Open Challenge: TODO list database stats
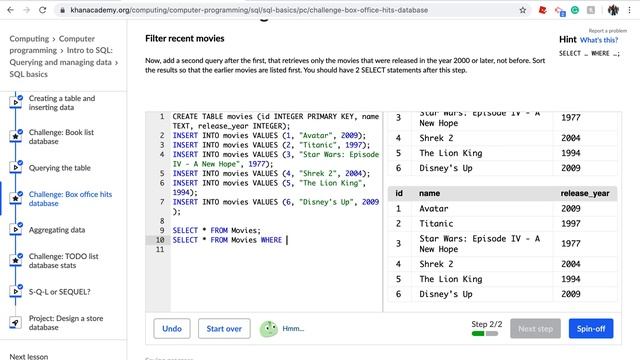Viewport: 640px width, 360px height. (64, 261)
